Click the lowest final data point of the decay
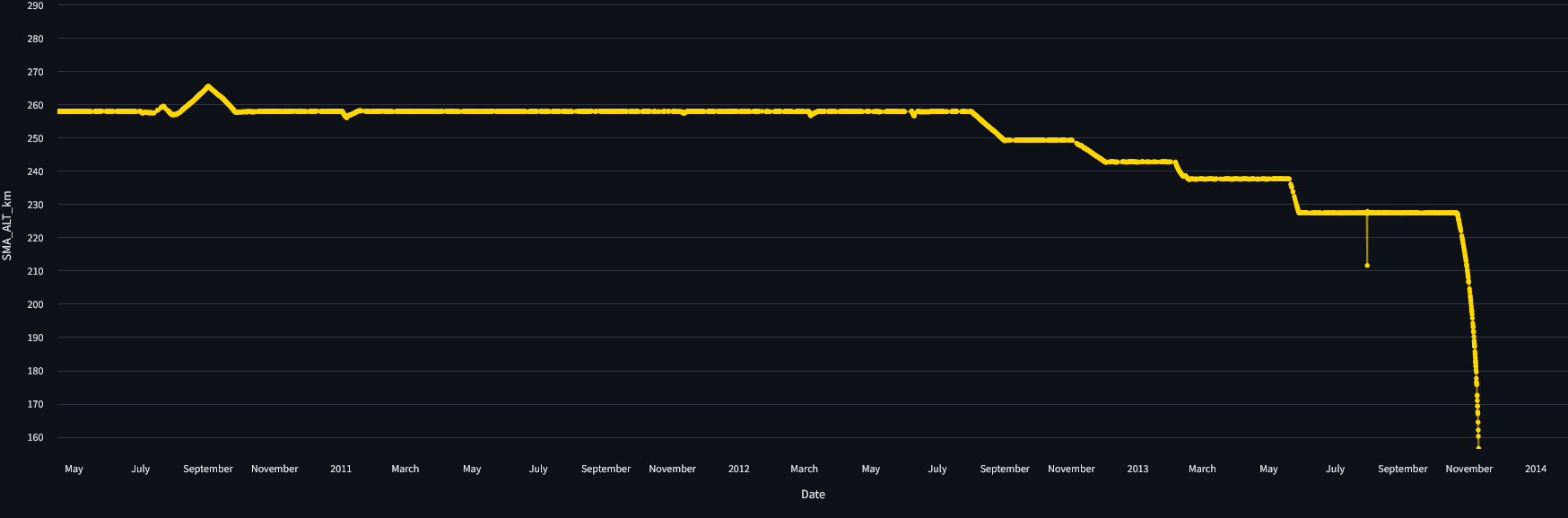 coord(1478,446)
